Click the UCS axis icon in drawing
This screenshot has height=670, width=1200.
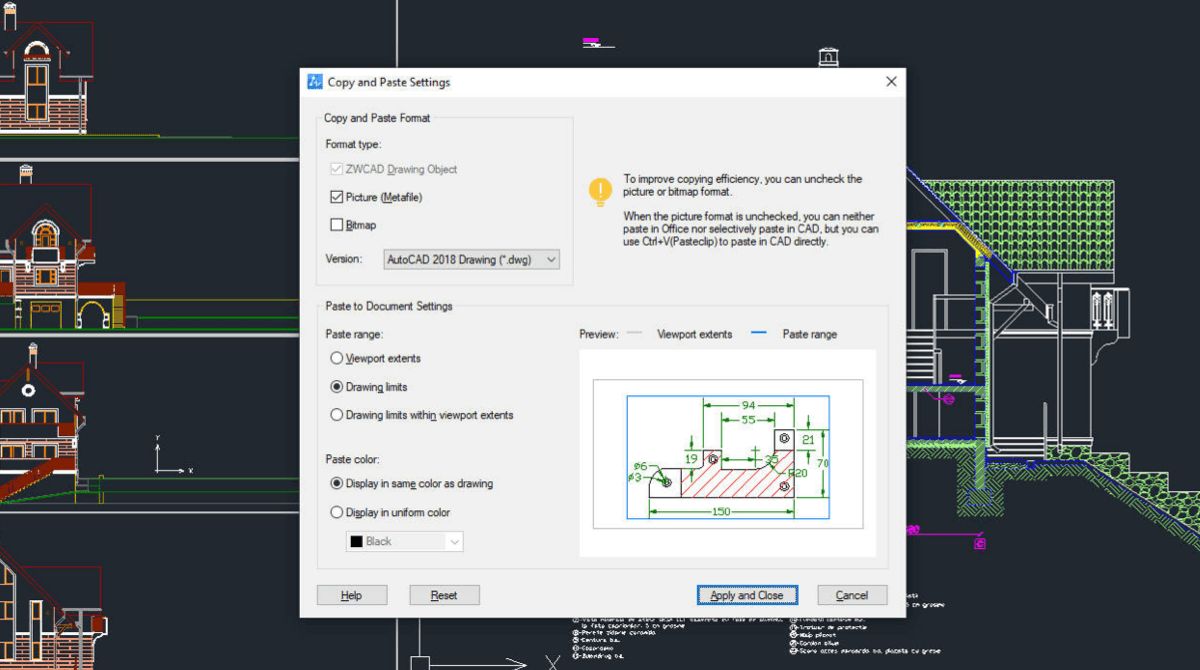(171, 455)
